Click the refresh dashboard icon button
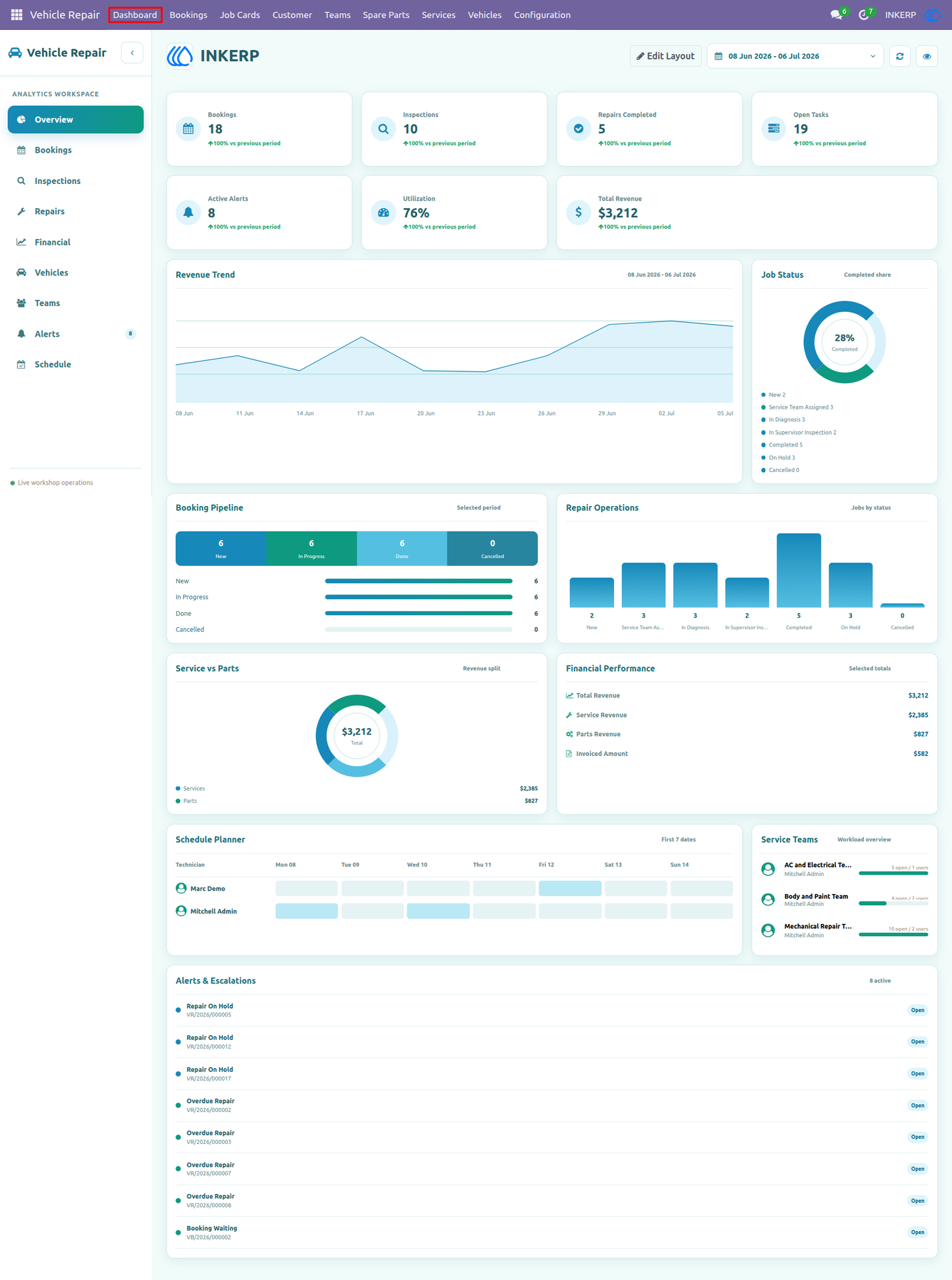Viewport: 952px width, 1280px height. pyautogui.click(x=900, y=56)
